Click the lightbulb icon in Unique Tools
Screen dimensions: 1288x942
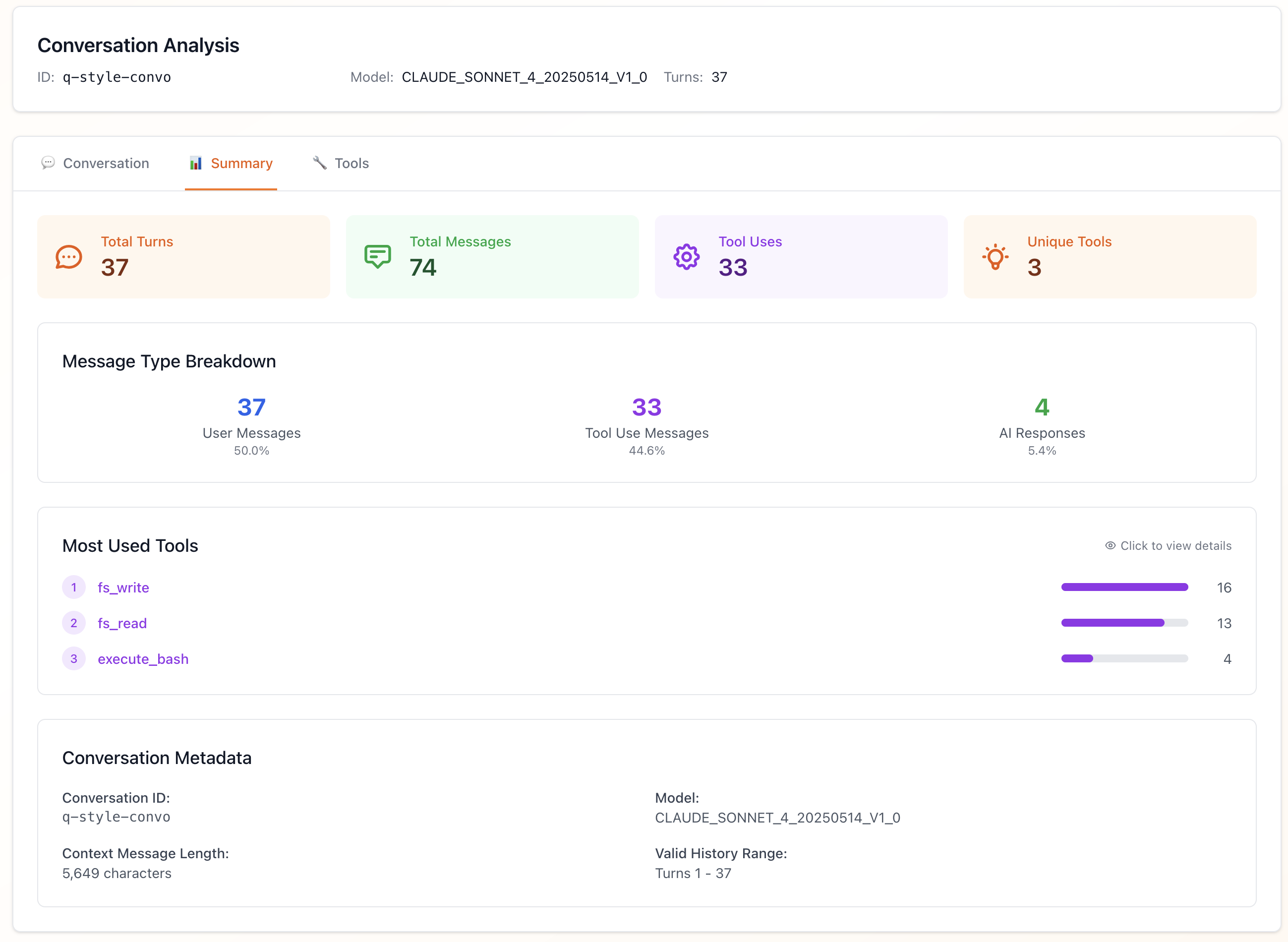tap(995, 257)
